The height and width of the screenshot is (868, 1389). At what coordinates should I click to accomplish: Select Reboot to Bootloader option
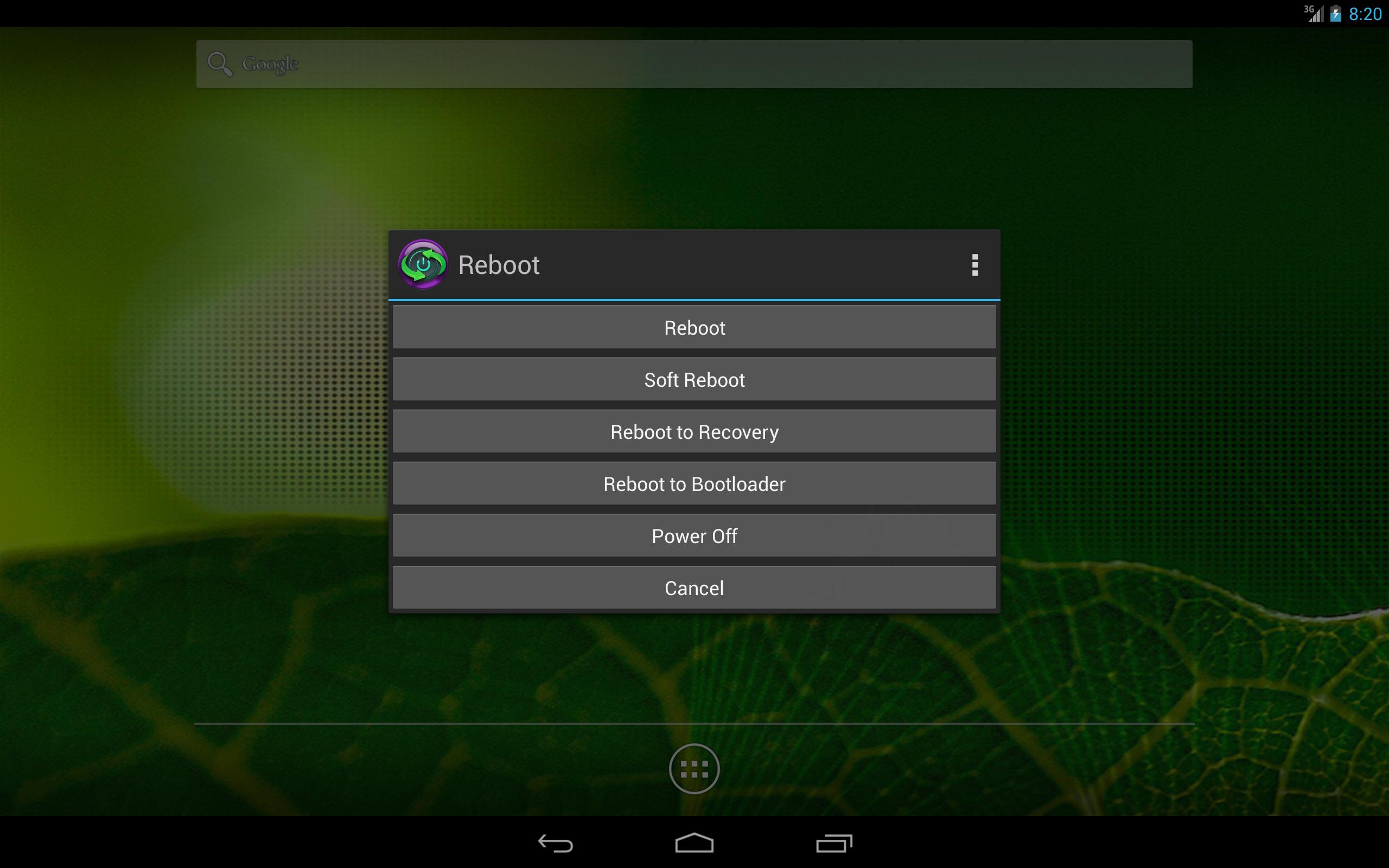point(694,484)
